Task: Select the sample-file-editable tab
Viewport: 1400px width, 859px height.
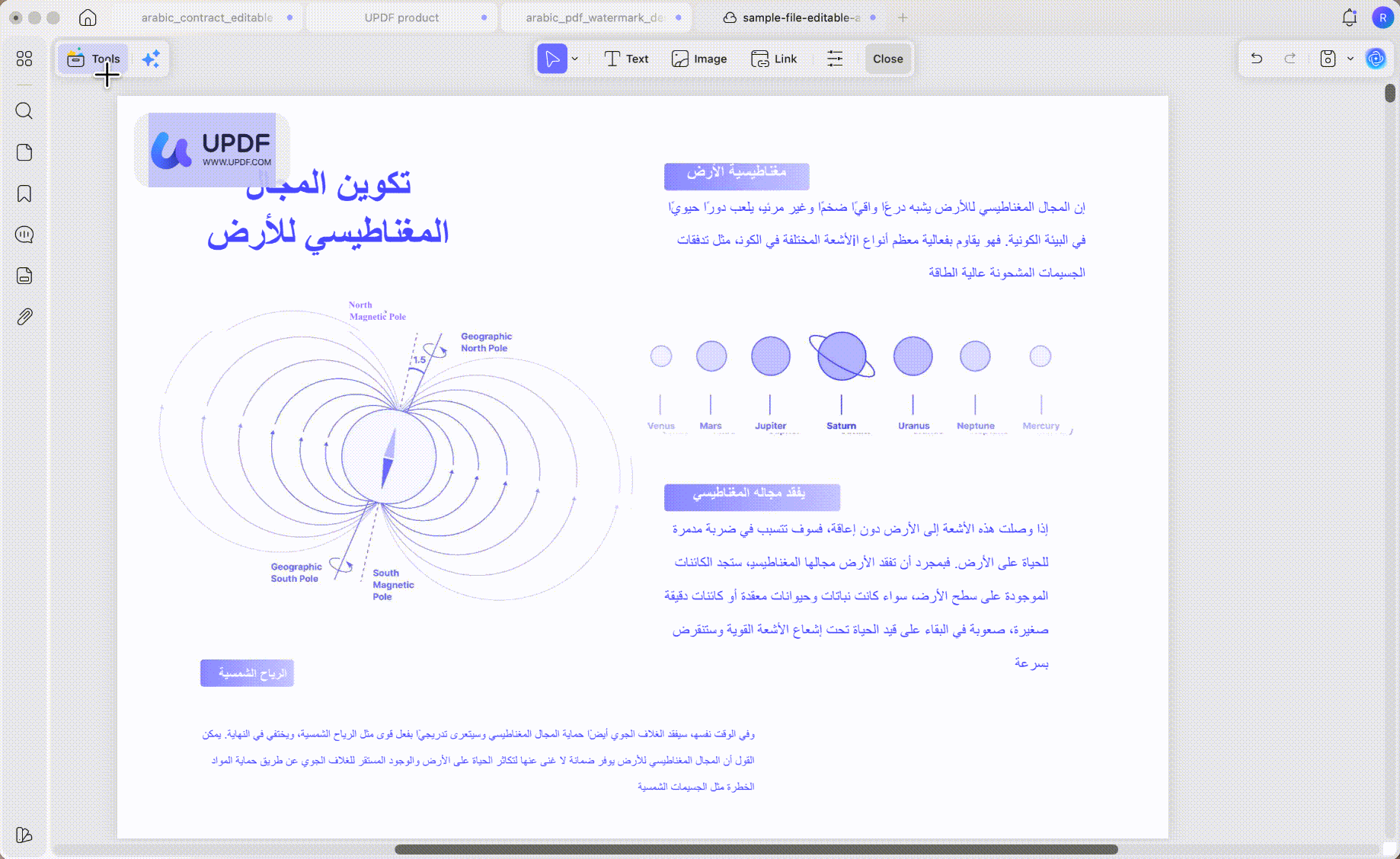Action: coord(792,18)
